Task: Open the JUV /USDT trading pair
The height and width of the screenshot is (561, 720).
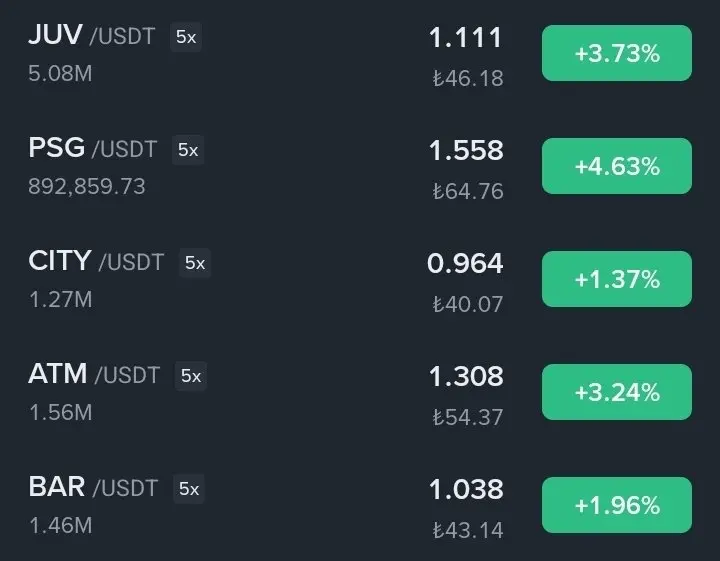Action: [92, 35]
